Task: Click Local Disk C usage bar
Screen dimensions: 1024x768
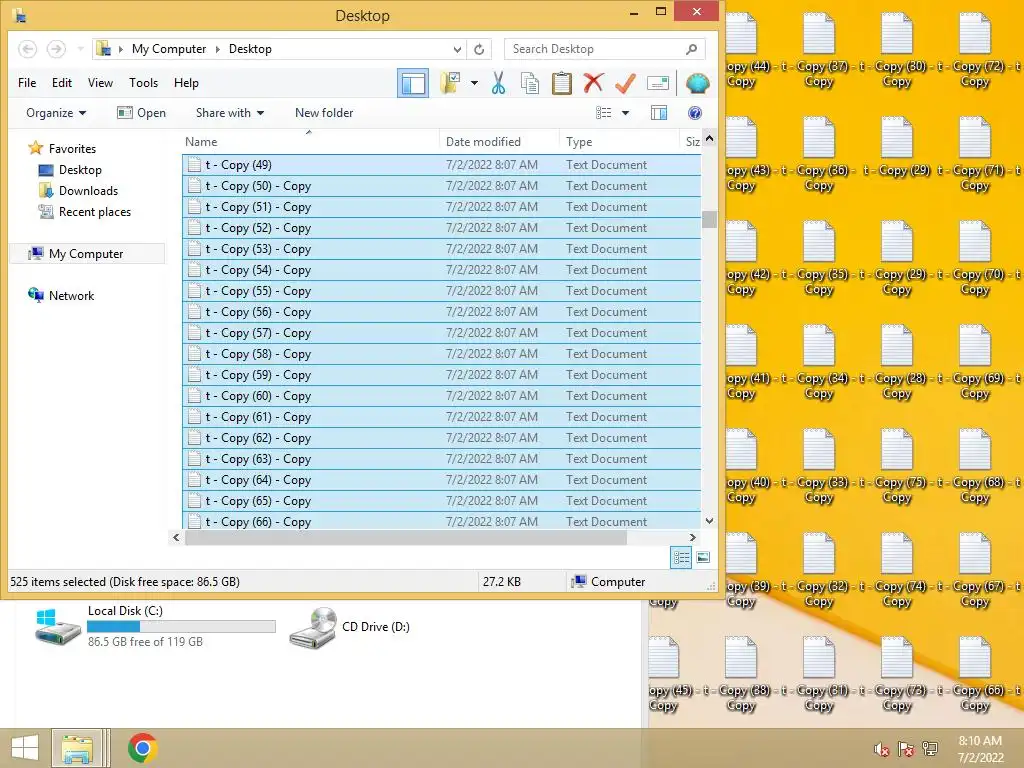Action: (x=181, y=627)
